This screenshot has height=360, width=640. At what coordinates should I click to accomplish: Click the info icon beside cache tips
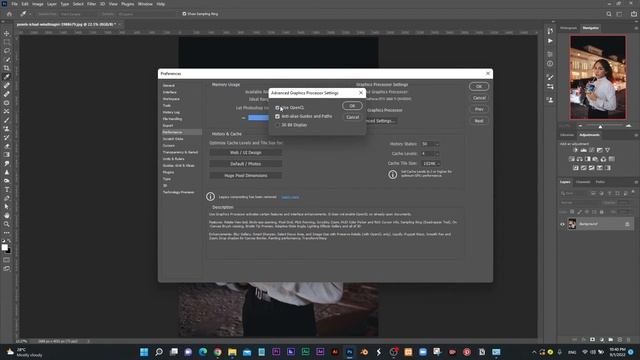393,175
